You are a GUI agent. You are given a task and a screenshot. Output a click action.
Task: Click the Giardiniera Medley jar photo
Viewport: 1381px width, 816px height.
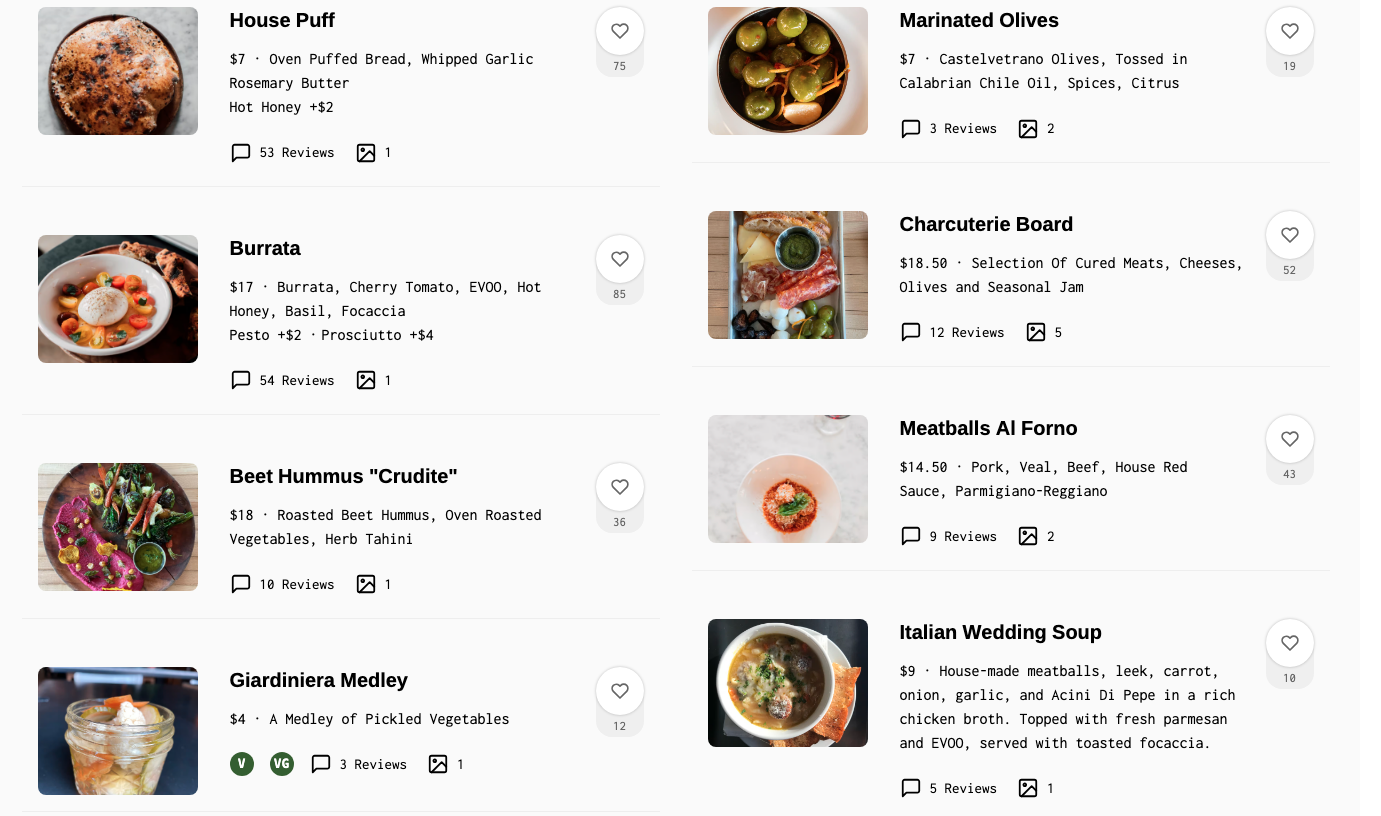tap(118, 731)
